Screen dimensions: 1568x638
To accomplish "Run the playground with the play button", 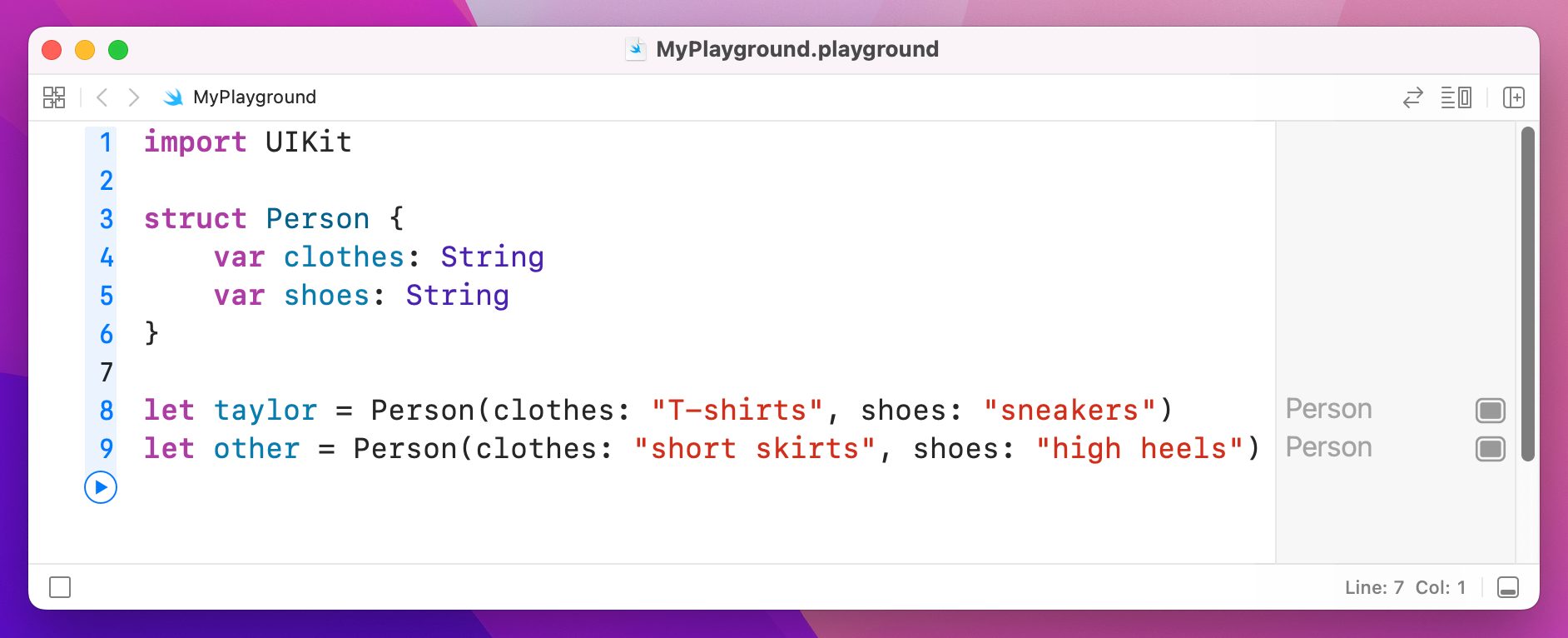I will [x=101, y=487].
